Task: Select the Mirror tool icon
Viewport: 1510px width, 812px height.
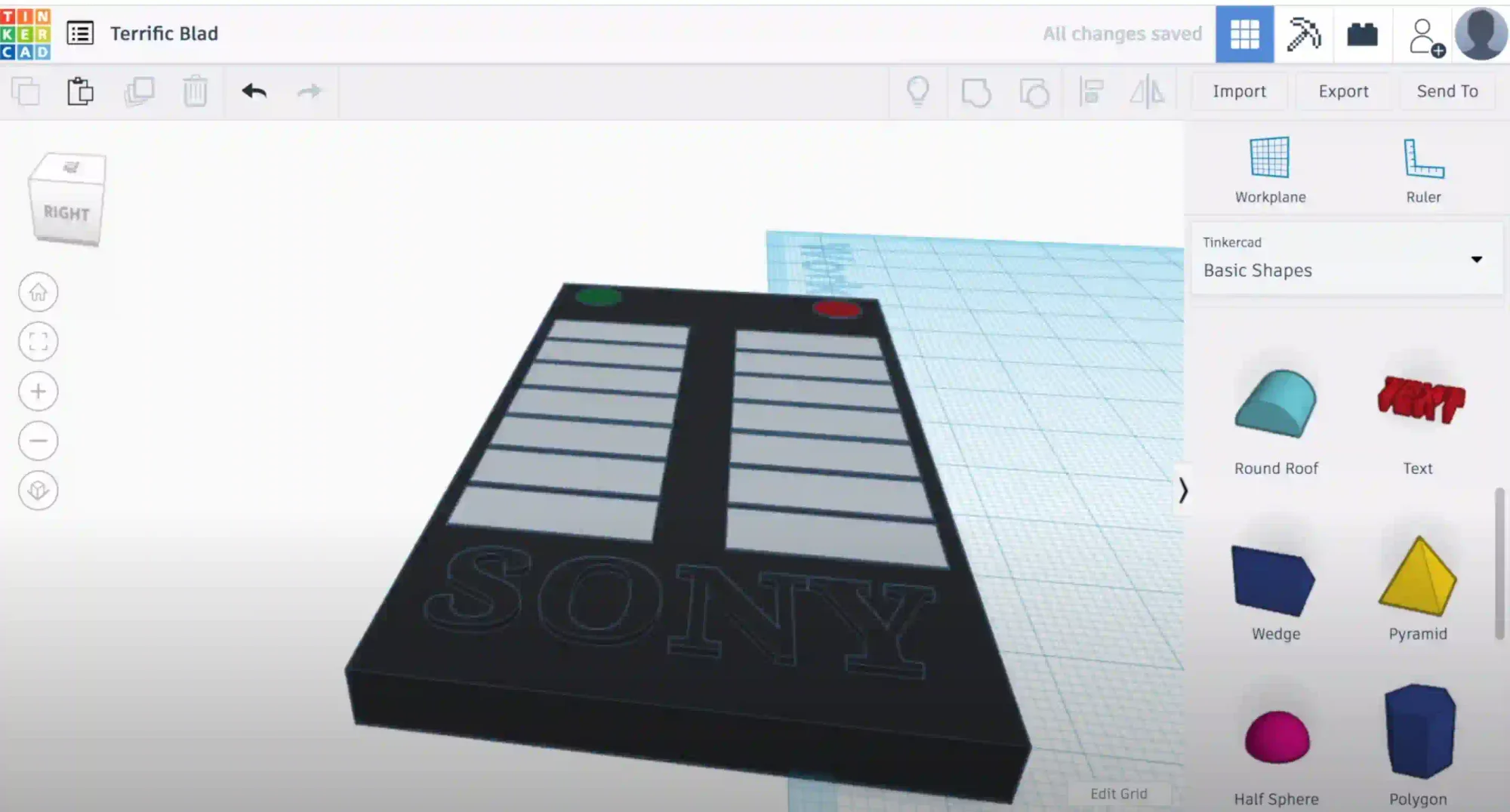Action: pos(1146,91)
